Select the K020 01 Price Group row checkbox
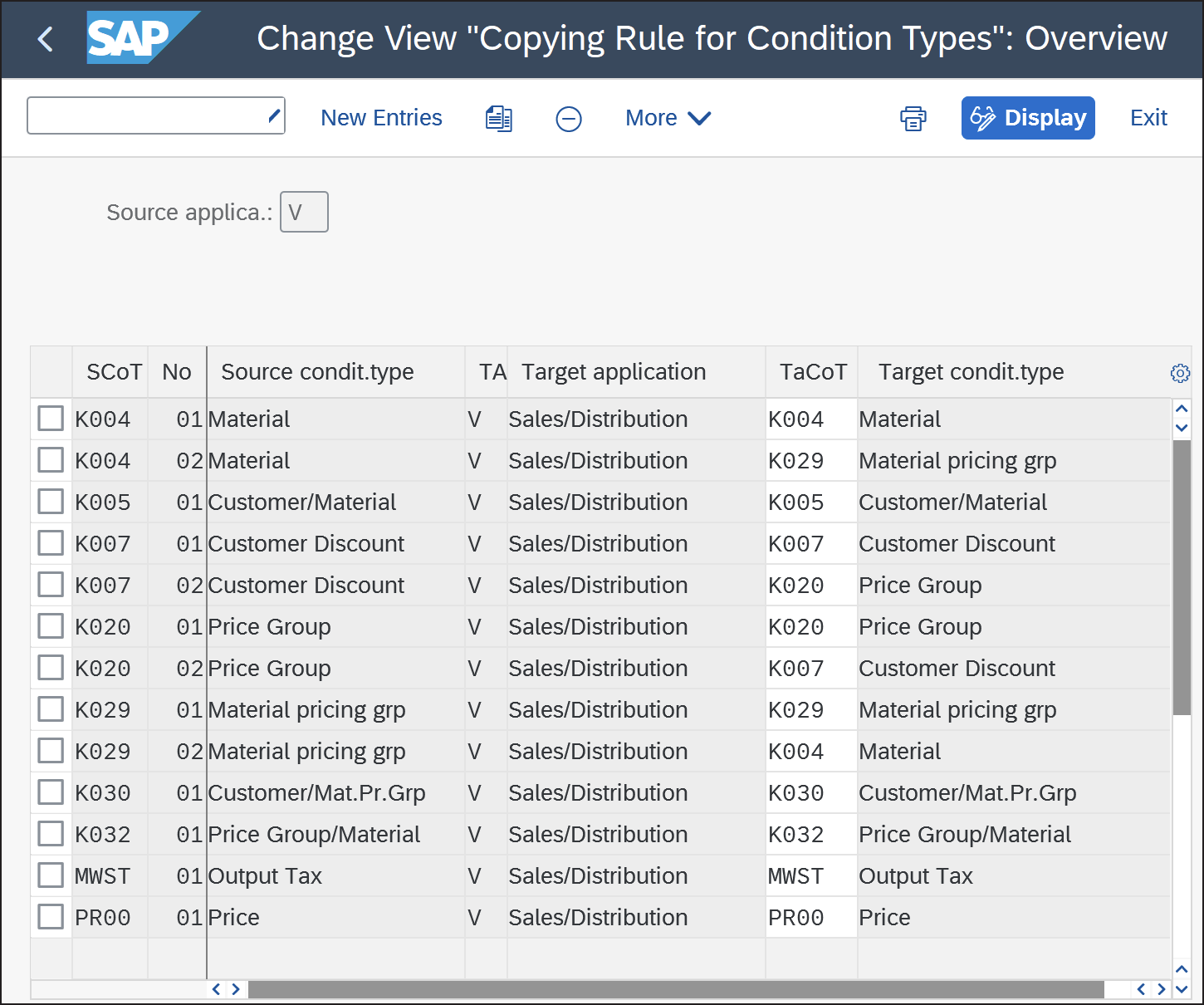The width and height of the screenshot is (1204, 1005). (x=51, y=626)
